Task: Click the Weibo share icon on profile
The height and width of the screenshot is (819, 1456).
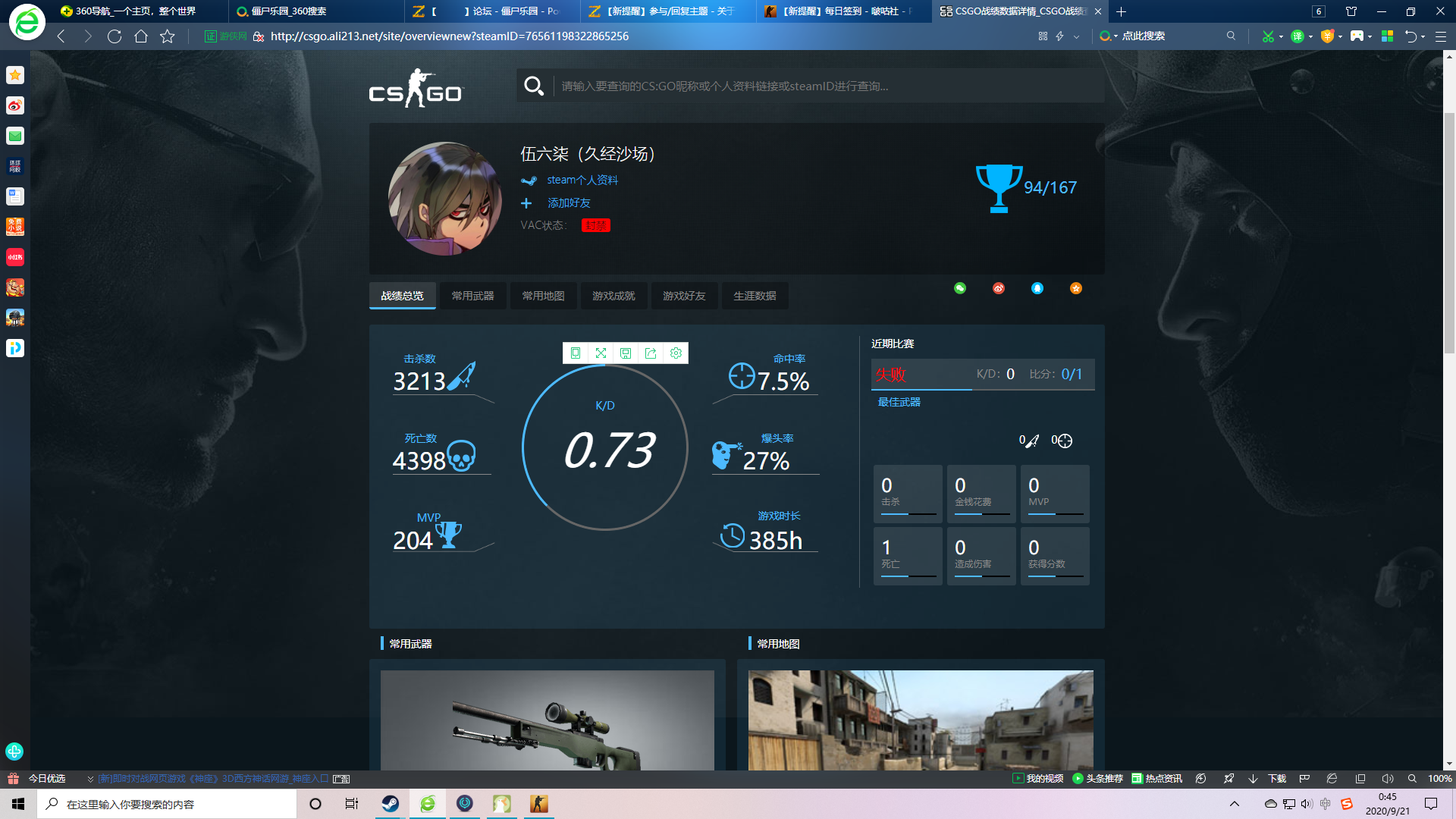Action: [x=999, y=288]
